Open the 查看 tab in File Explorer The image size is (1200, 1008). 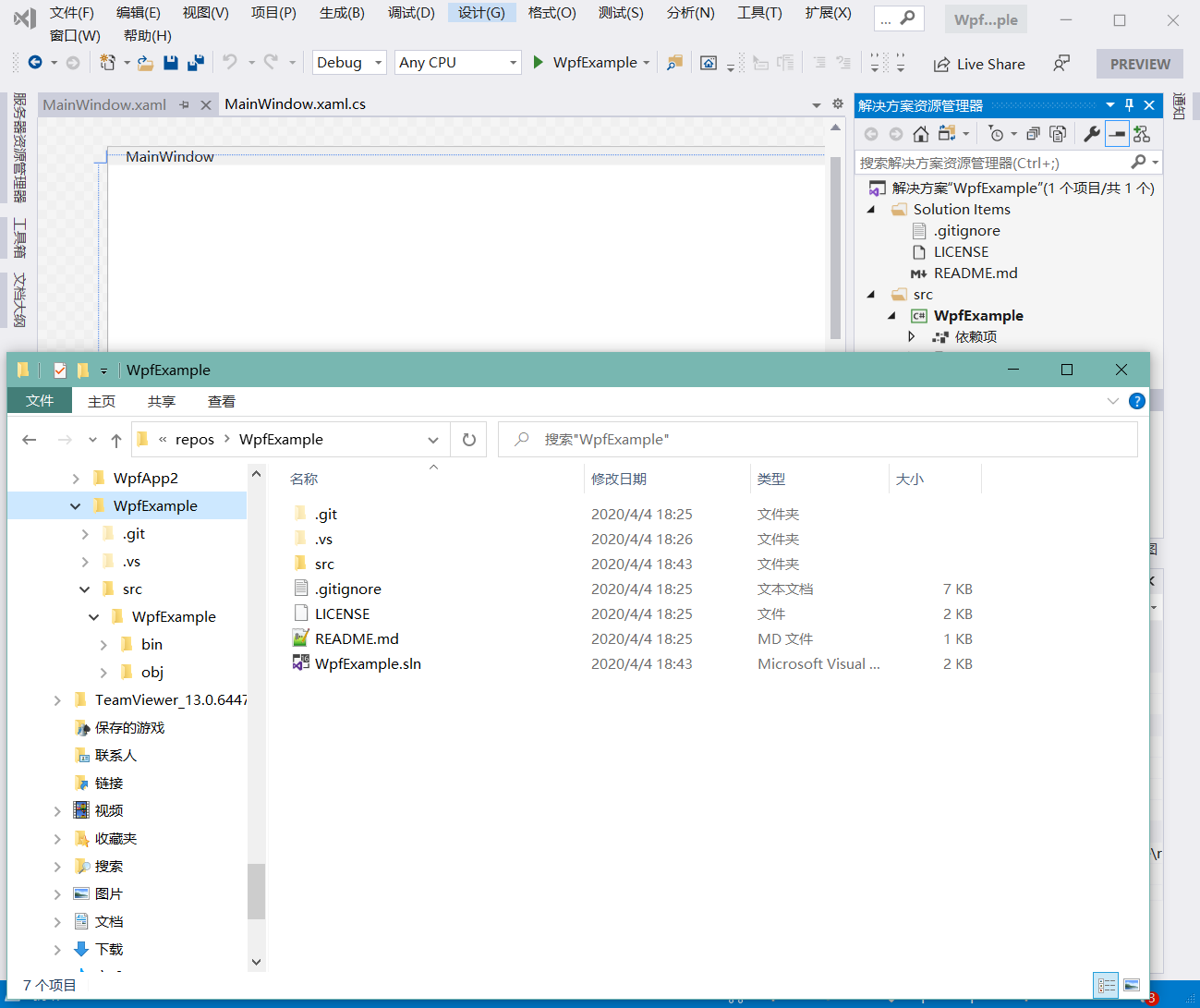pyautogui.click(x=222, y=402)
